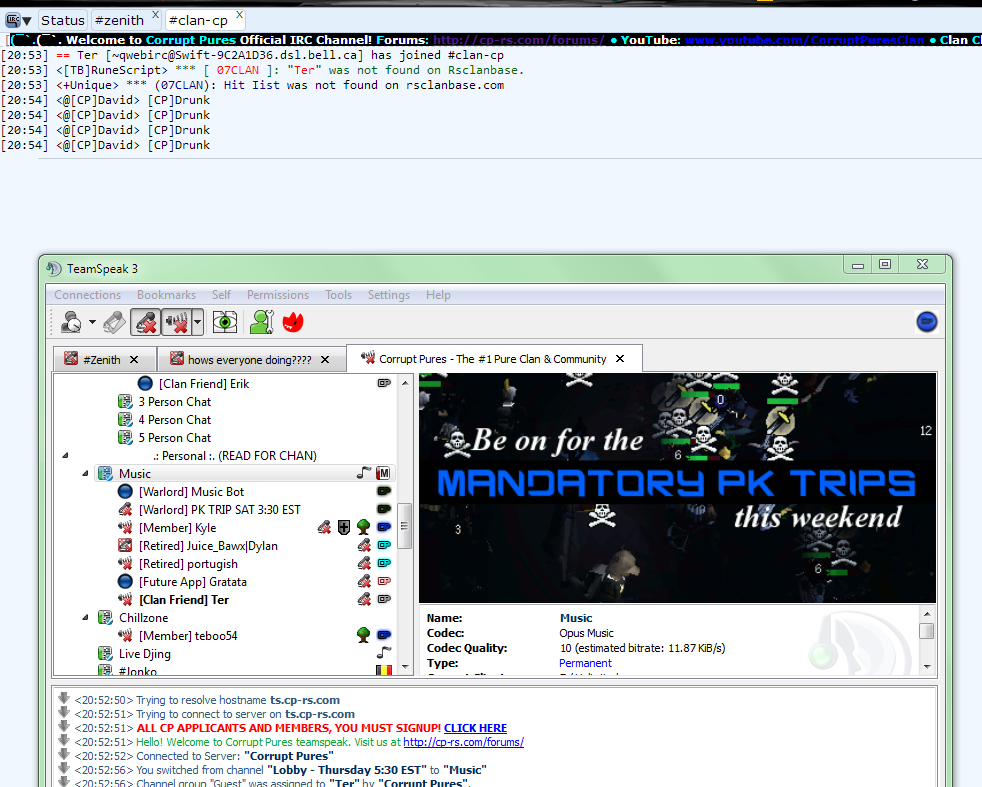Select the 4 Person Chat channel

point(174,420)
